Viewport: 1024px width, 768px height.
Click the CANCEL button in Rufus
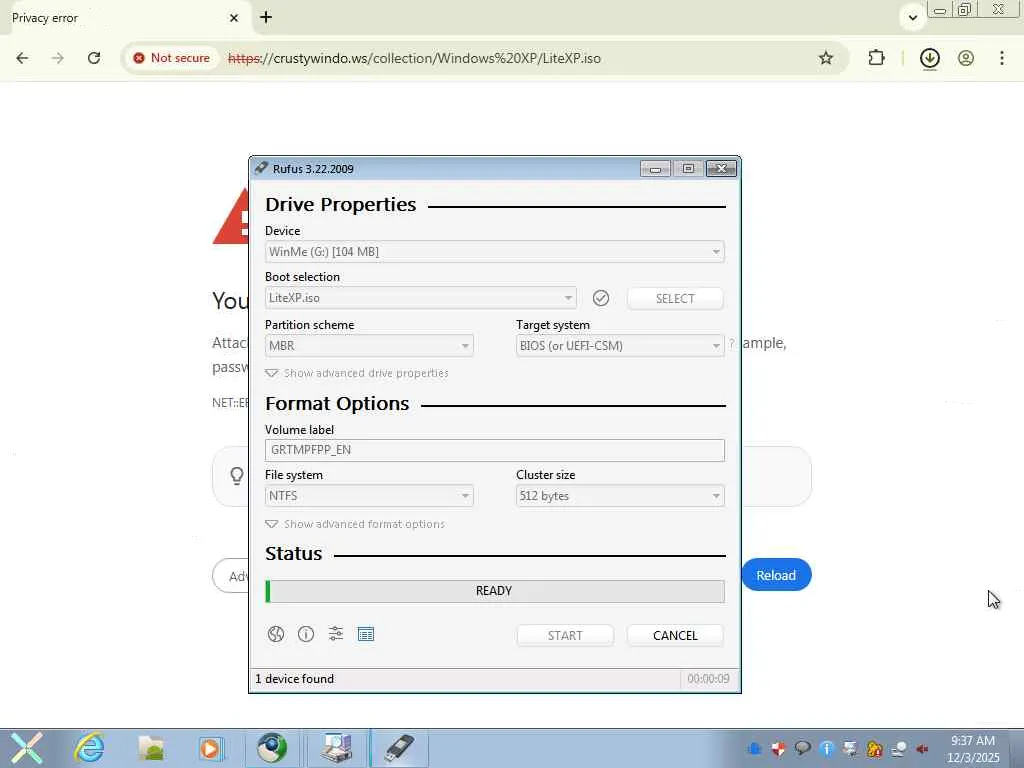click(x=675, y=635)
